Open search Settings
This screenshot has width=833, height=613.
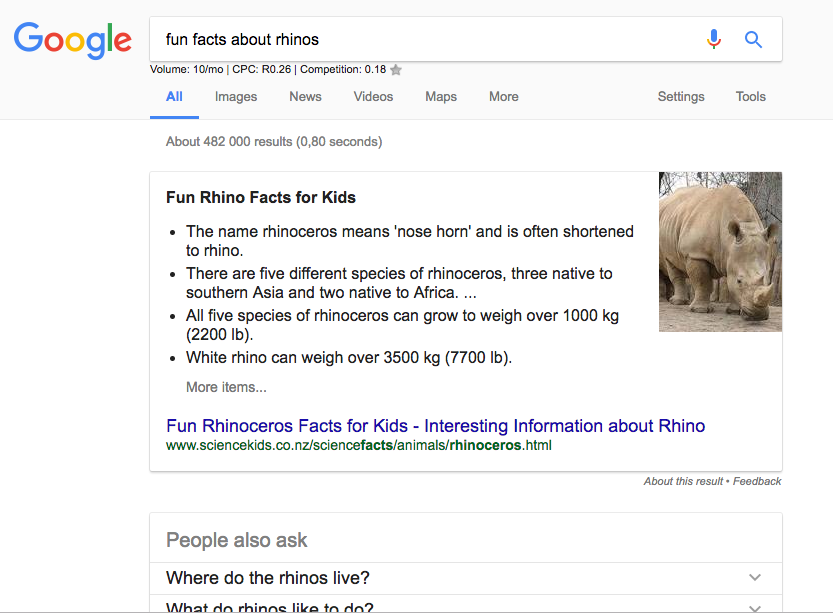tap(681, 97)
